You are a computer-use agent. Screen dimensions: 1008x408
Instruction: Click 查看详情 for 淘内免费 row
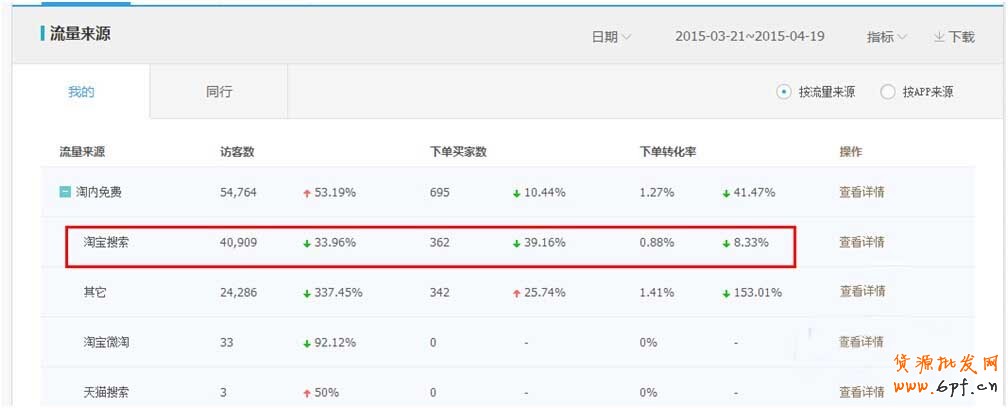(861, 192)
